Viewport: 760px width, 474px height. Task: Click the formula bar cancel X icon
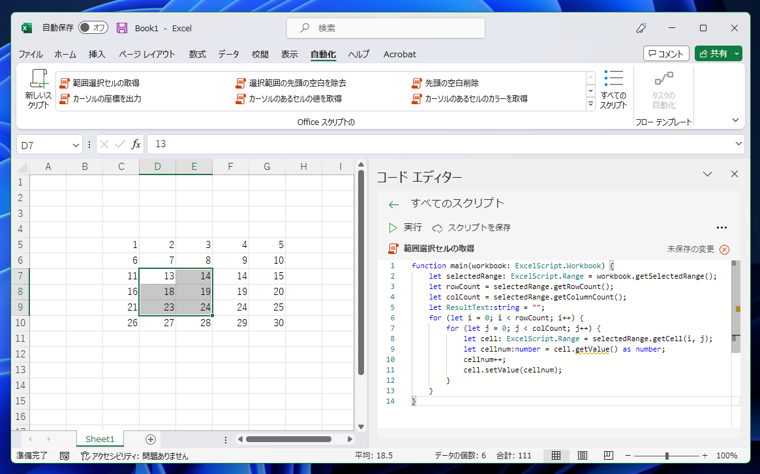tap(104, 144)
